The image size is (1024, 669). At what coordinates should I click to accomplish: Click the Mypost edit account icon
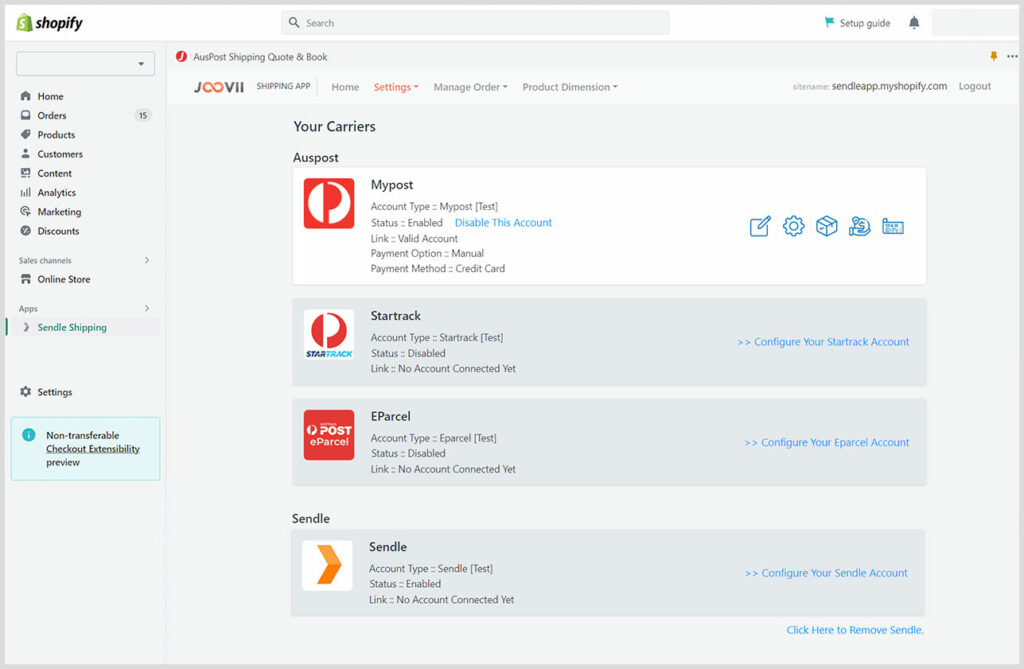pyautogui.click(x=760, y=226)
